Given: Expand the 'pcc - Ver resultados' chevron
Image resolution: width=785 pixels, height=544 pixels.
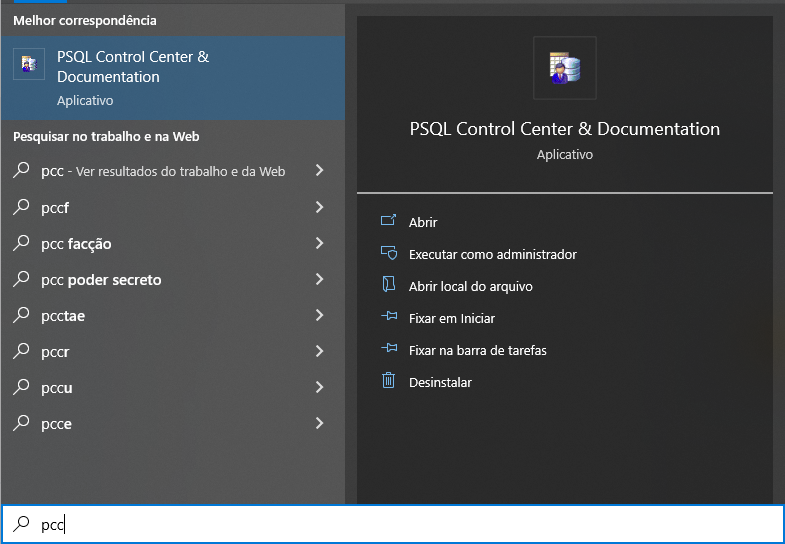Looking at the screenshot, I should 319,171.
